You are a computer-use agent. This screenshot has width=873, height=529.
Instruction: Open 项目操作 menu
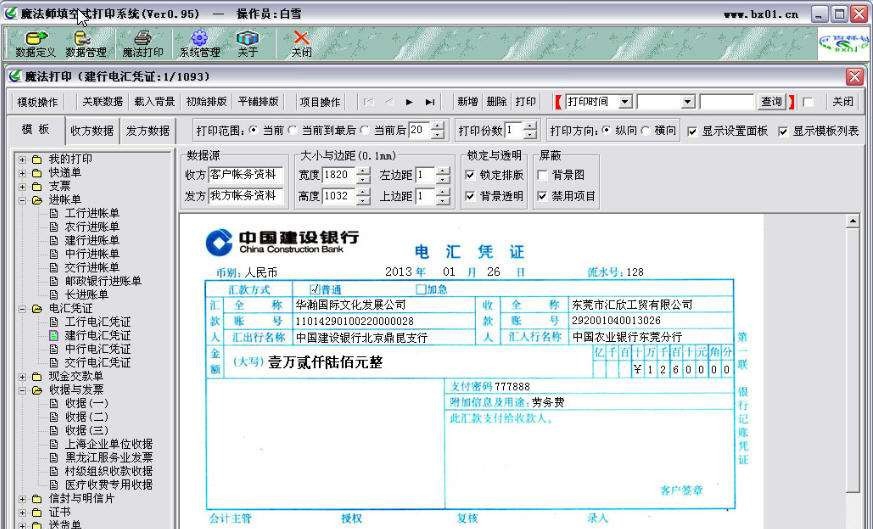coord(320,102)
